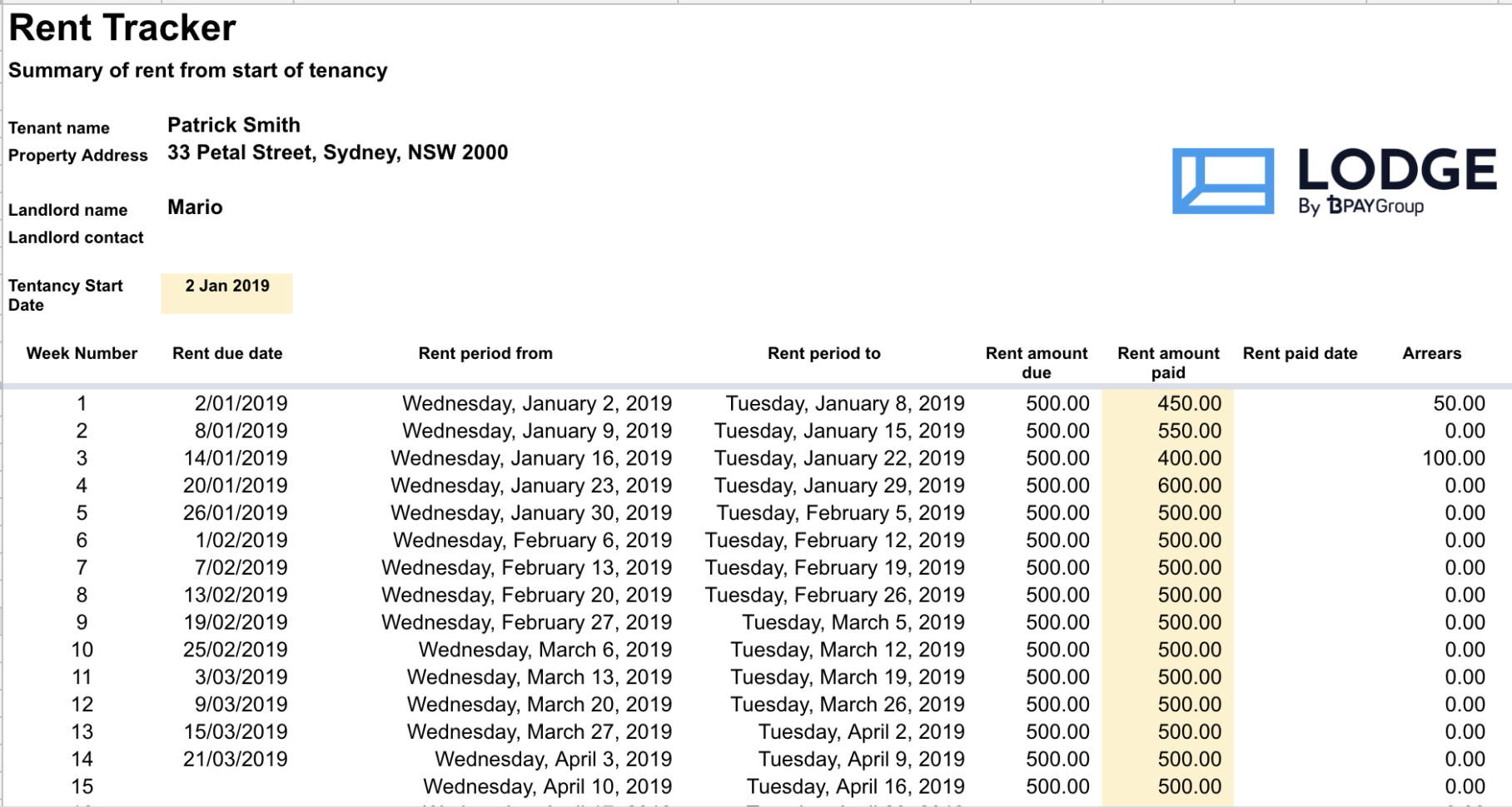Screen dimensions: 1512x808
Task: Select week 1 rent paid 450.00 cell
Action: (x=1167, y=404)
